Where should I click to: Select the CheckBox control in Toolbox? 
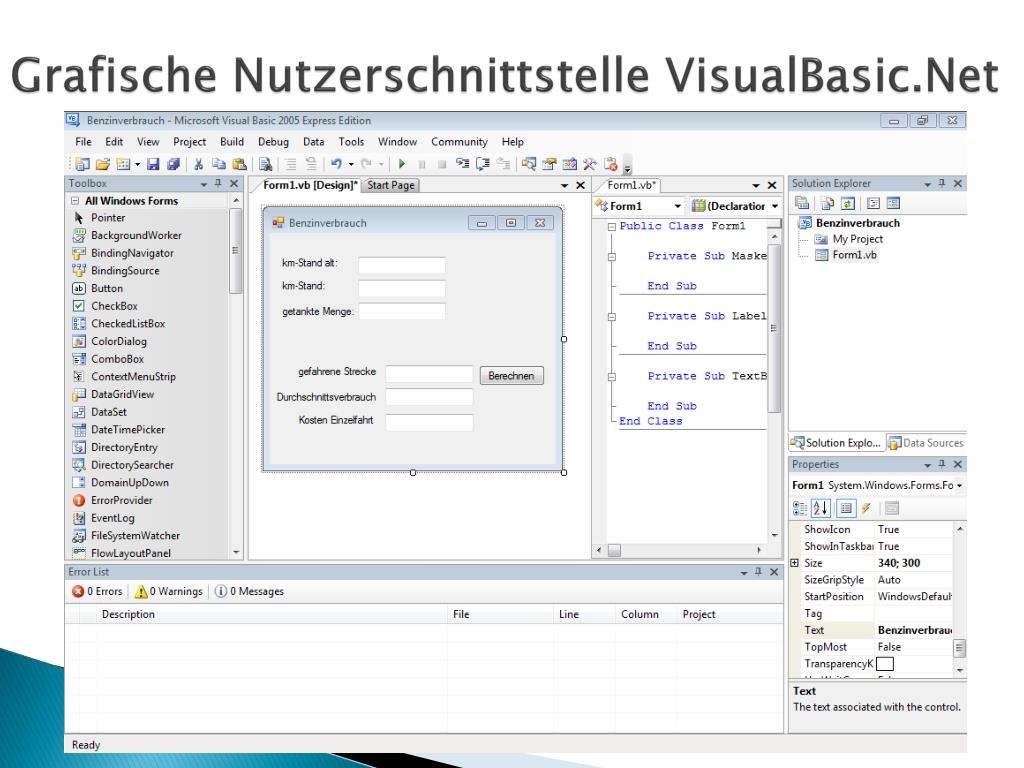click(114, 306)
